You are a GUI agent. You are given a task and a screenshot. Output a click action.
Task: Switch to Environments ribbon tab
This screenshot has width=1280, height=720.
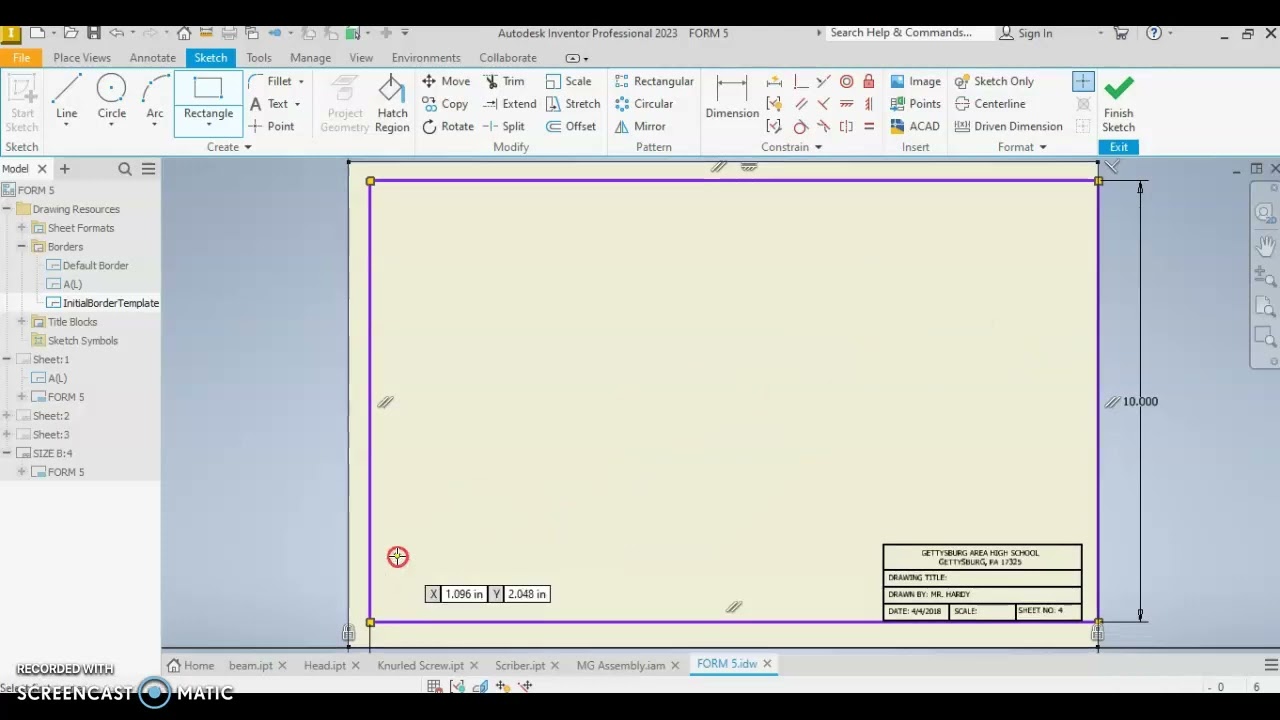(x=426, y=58)
